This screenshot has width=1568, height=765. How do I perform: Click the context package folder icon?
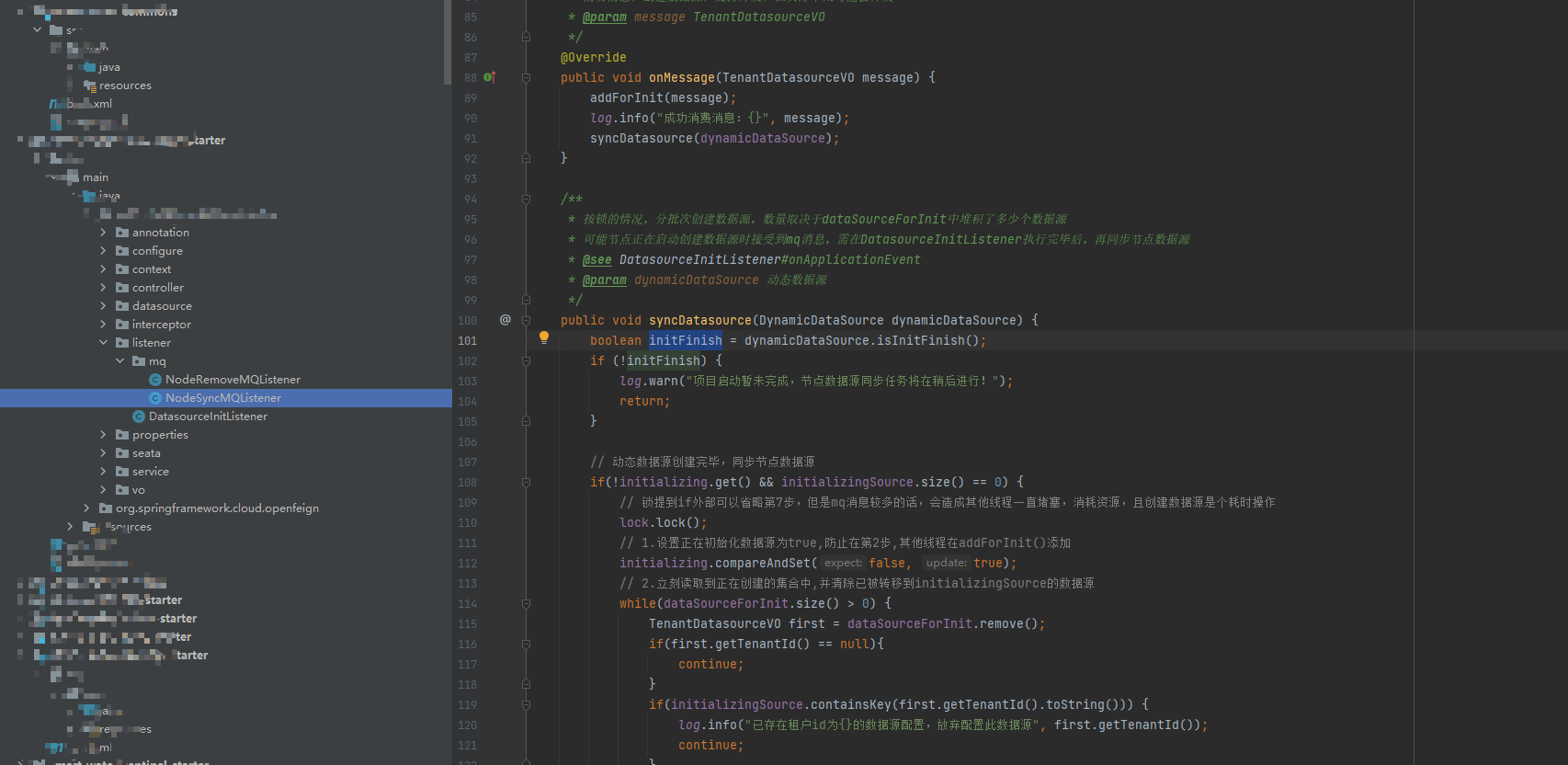click(122, 269)
